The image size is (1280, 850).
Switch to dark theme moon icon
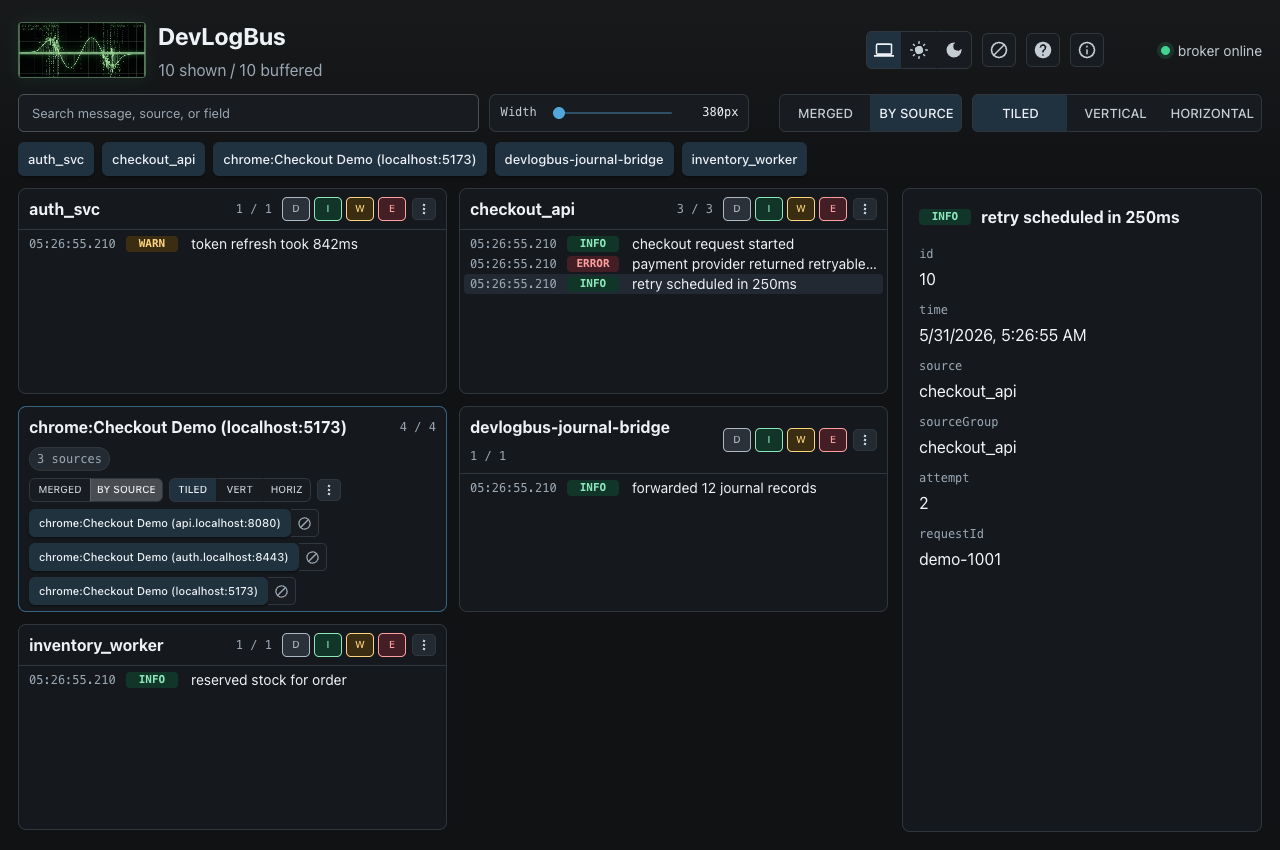[954, 50]
